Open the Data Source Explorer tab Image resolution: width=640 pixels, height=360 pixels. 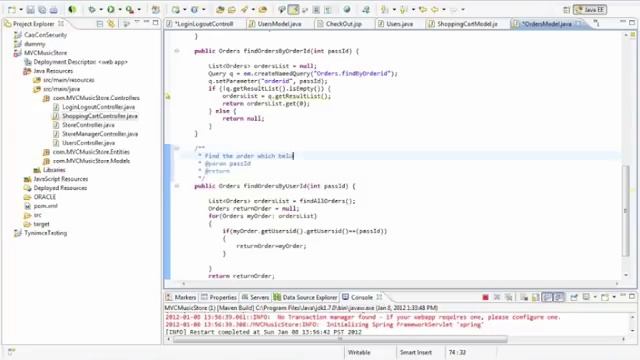306,297
